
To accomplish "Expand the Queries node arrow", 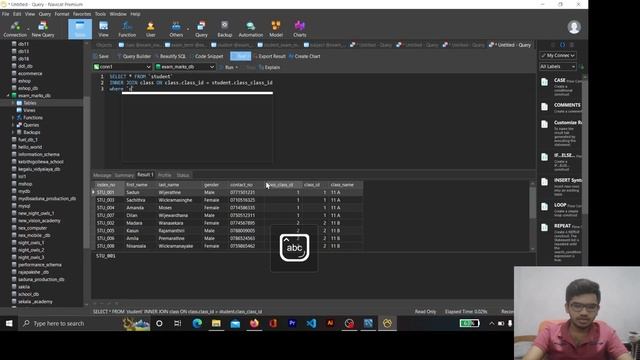I will (13, 125).
